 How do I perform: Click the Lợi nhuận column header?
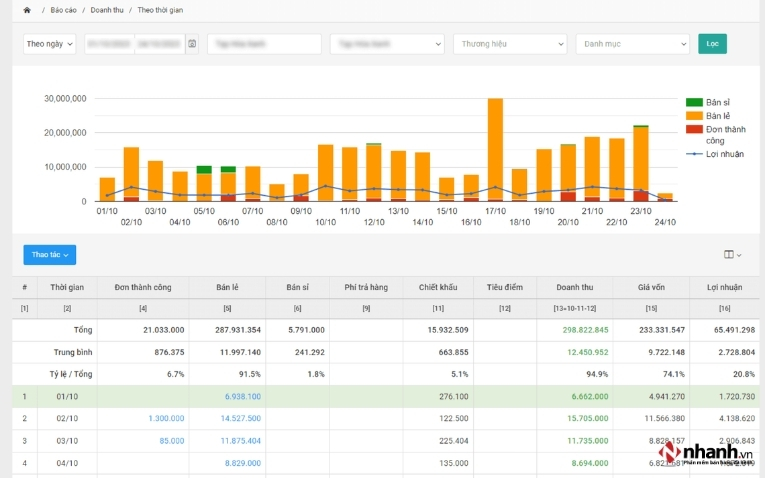(x=725, y=287)
